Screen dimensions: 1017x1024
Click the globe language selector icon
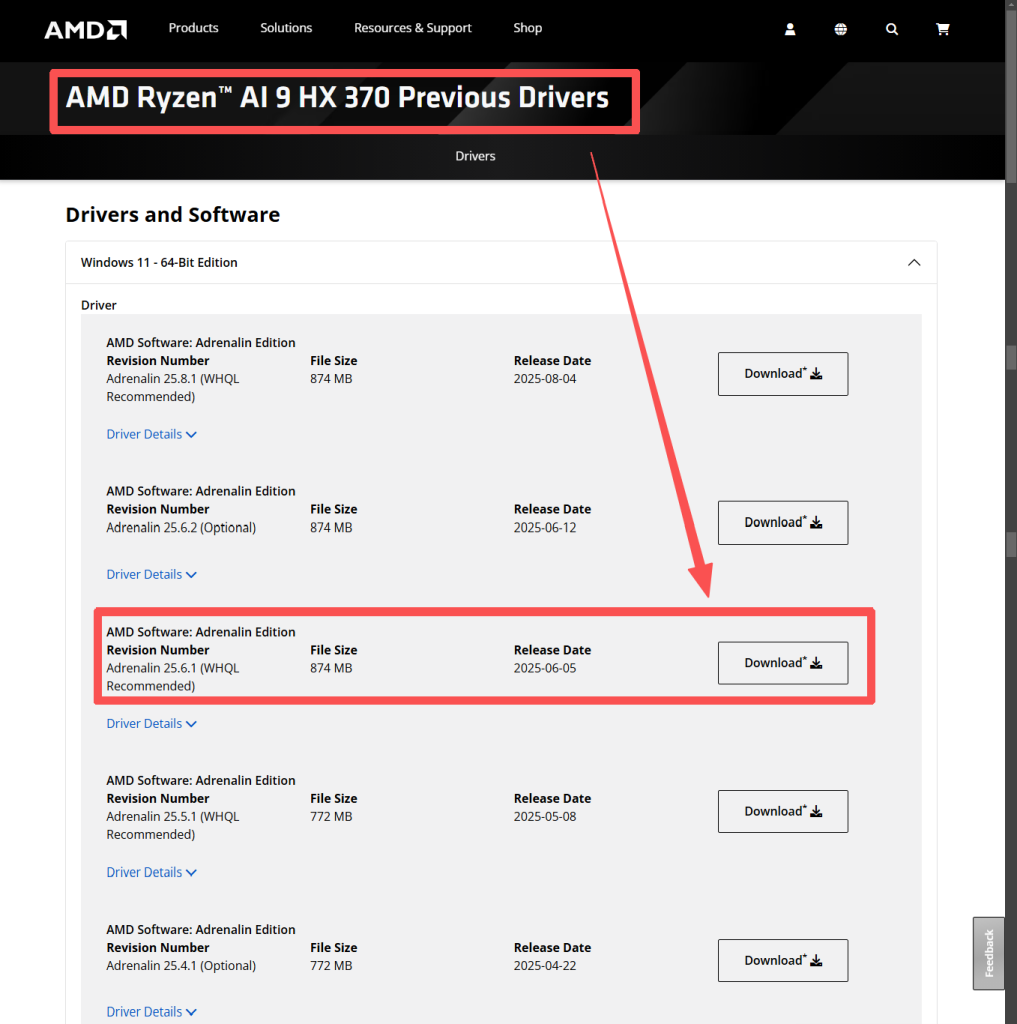[841, 29]
